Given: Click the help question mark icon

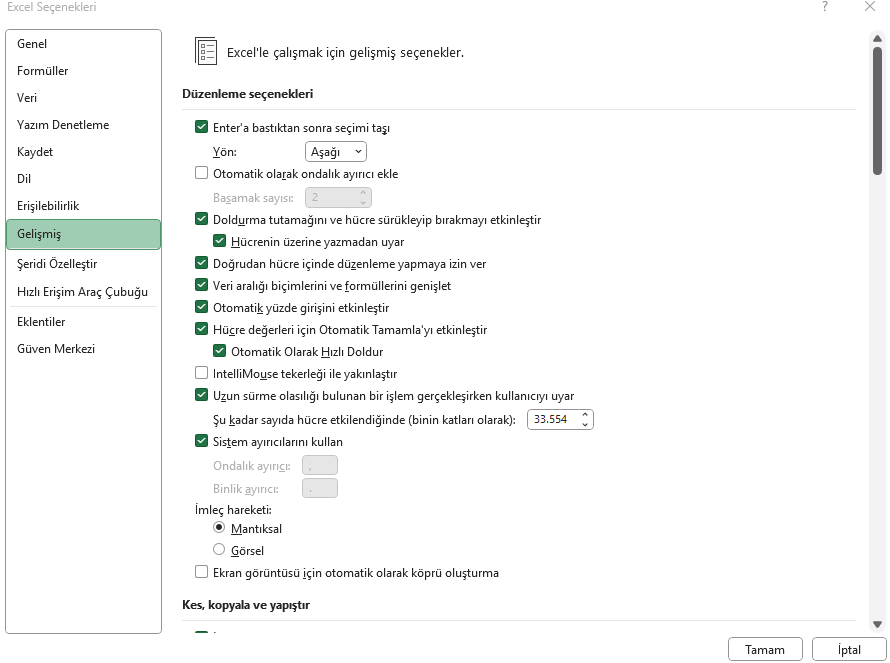Looking at the screenshot, I should coord(825,7).
